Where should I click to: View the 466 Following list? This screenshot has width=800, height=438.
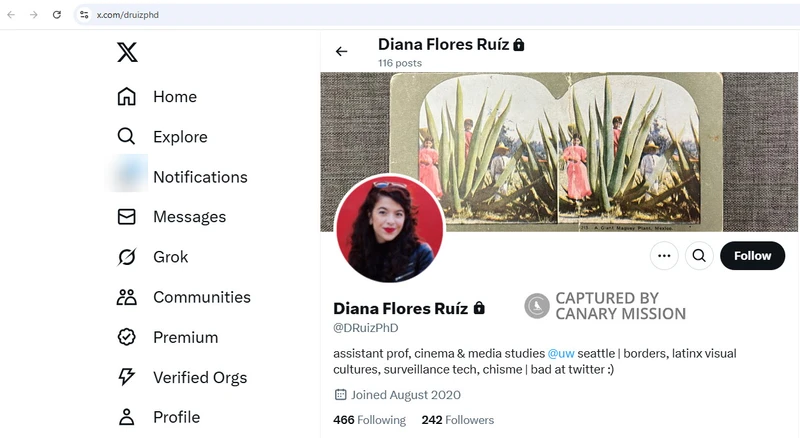(369, 420)
